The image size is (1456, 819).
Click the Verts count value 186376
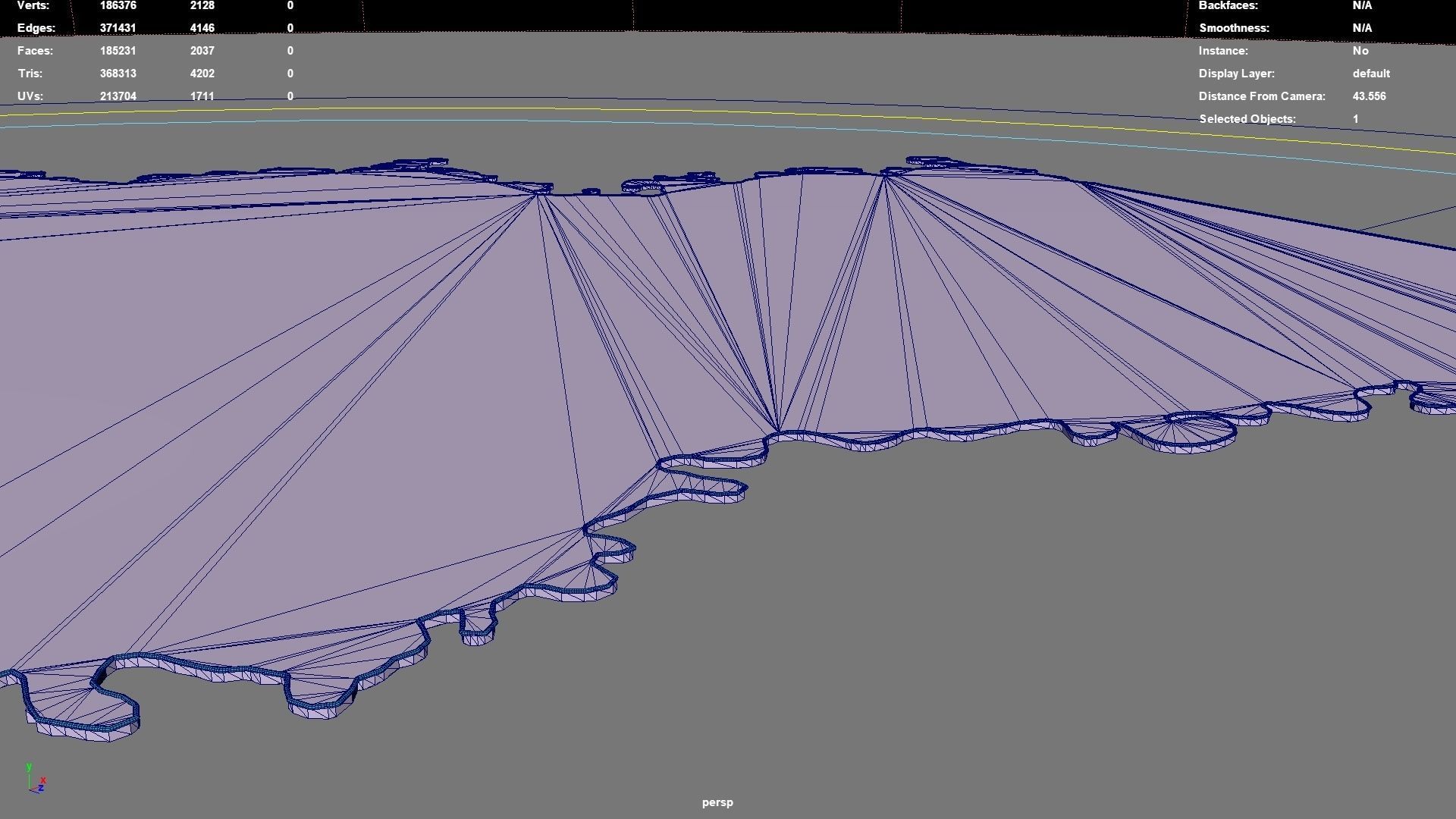(x=118, y=5)
